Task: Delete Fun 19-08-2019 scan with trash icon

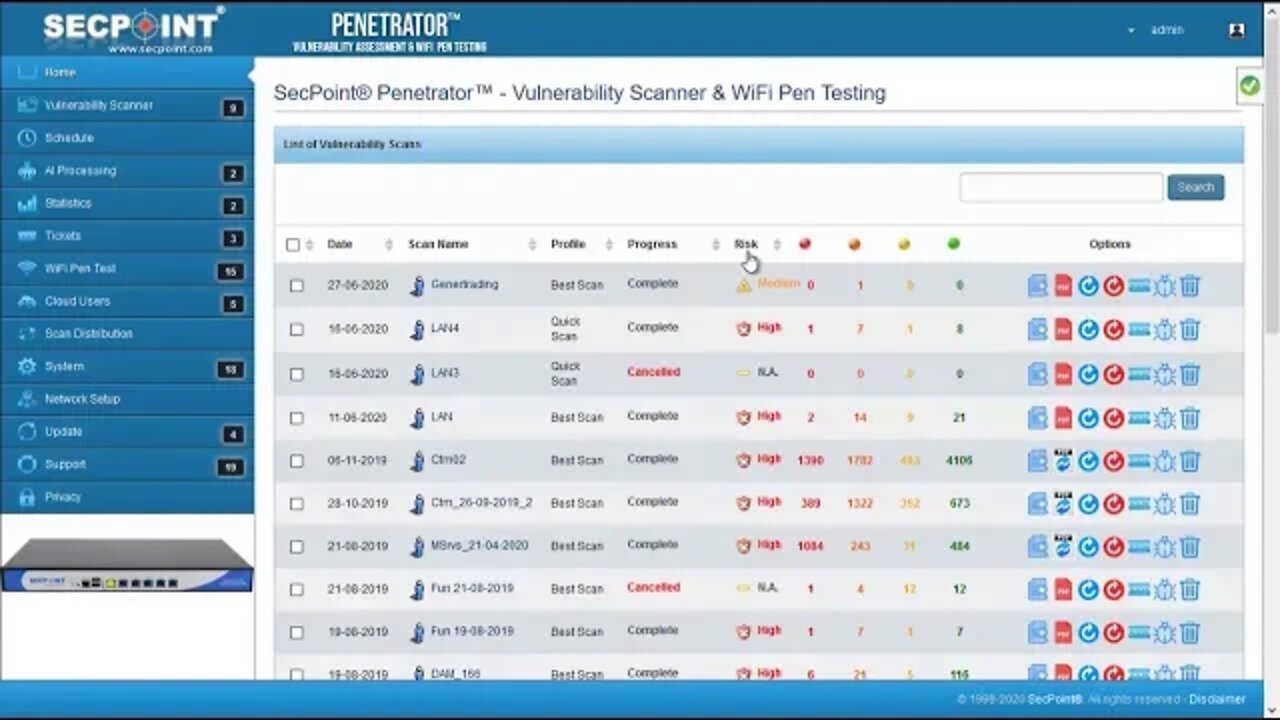Action: coord(1190,633)
